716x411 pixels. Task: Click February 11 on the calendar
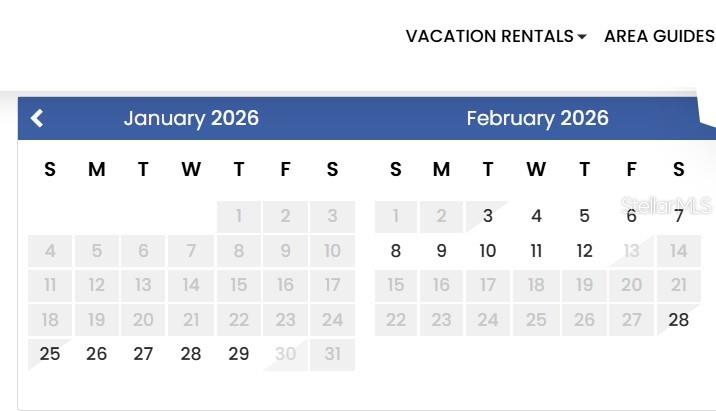coord(536,251)
